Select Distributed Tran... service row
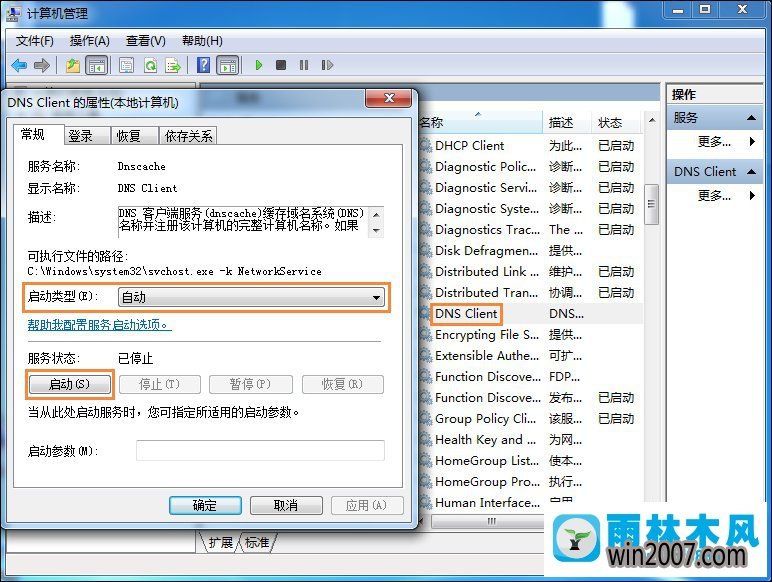The width and height of the screenshot is (772, 582). [529, 293]
